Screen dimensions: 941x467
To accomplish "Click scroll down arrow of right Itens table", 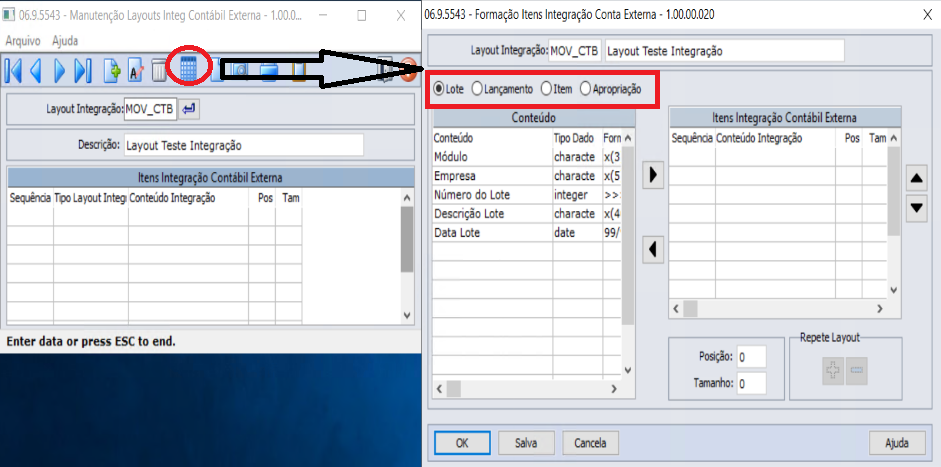I will tap(894, 291).
